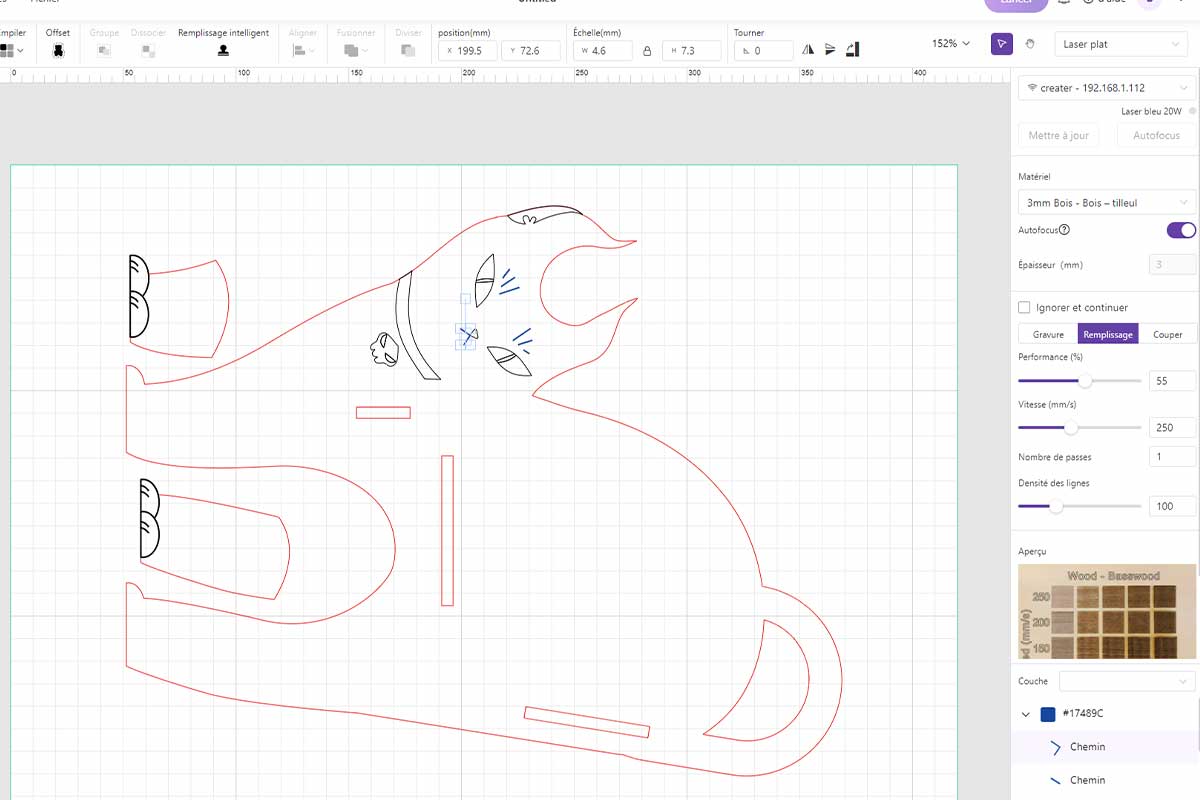Click the Tourner rotation angle field

pos(764,50)
